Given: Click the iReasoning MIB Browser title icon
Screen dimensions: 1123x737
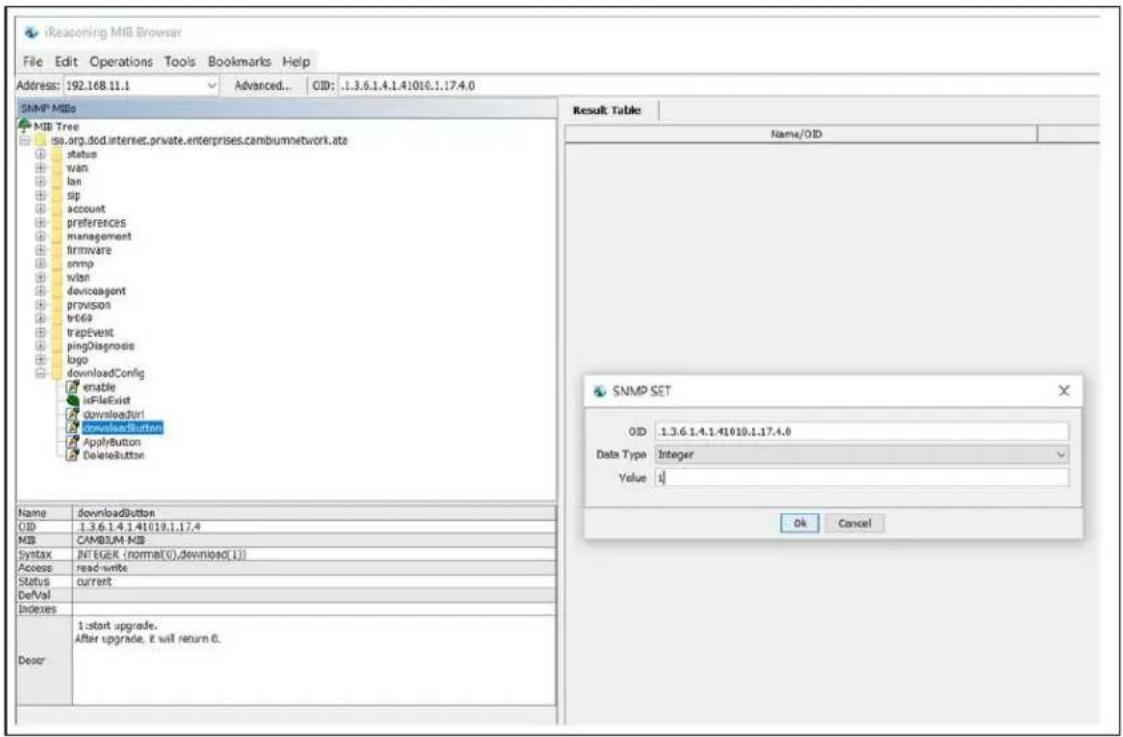Looking at the screenshot, I should click(31, 32).
